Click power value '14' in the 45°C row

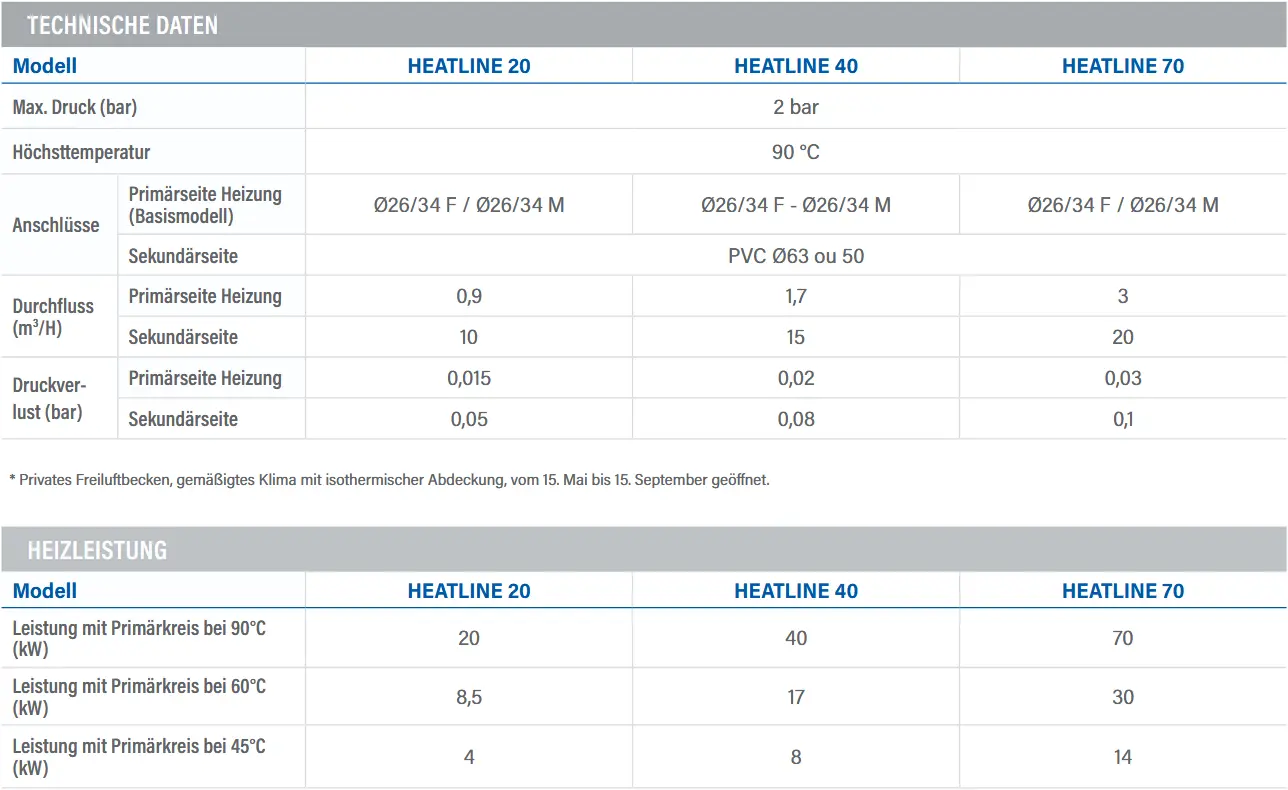point(1123,757)
